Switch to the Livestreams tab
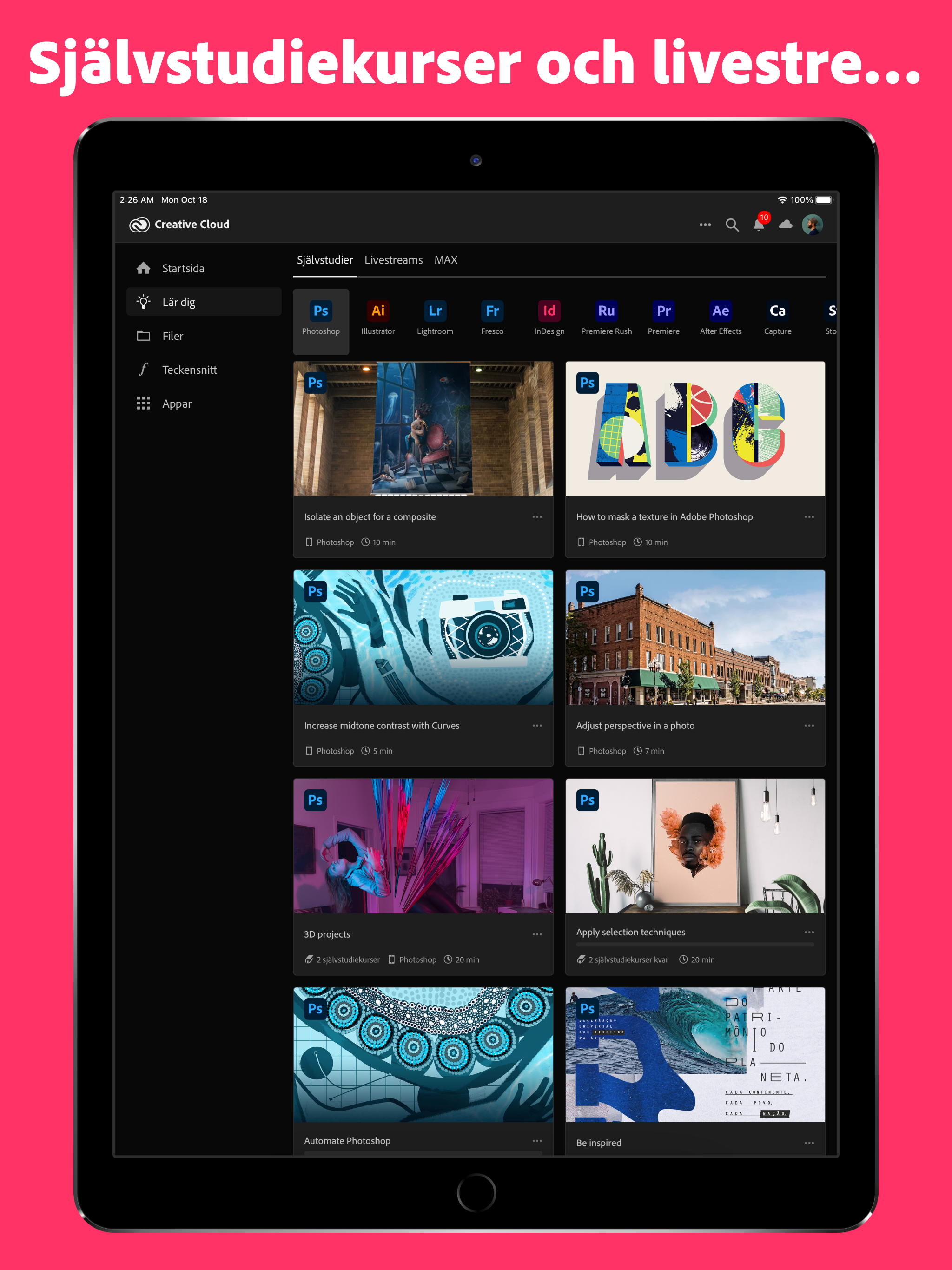The height and width of the screenshot is (1270, 952). coord(393,260)
